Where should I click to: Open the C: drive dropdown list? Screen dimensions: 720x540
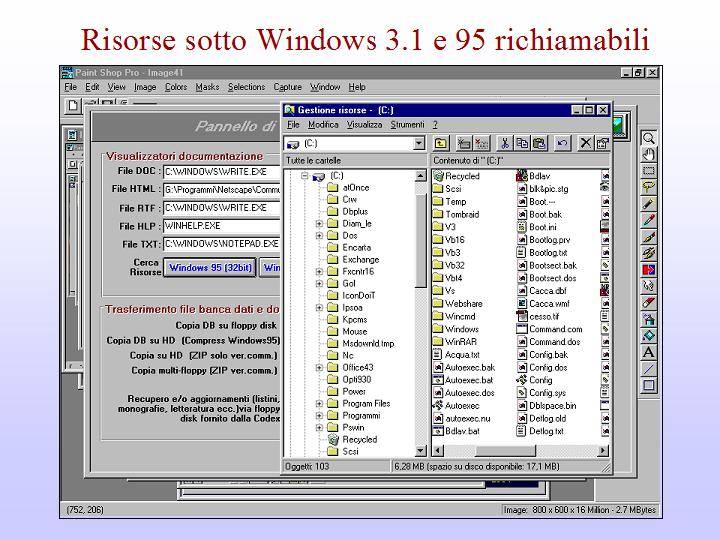pos(419,143)
